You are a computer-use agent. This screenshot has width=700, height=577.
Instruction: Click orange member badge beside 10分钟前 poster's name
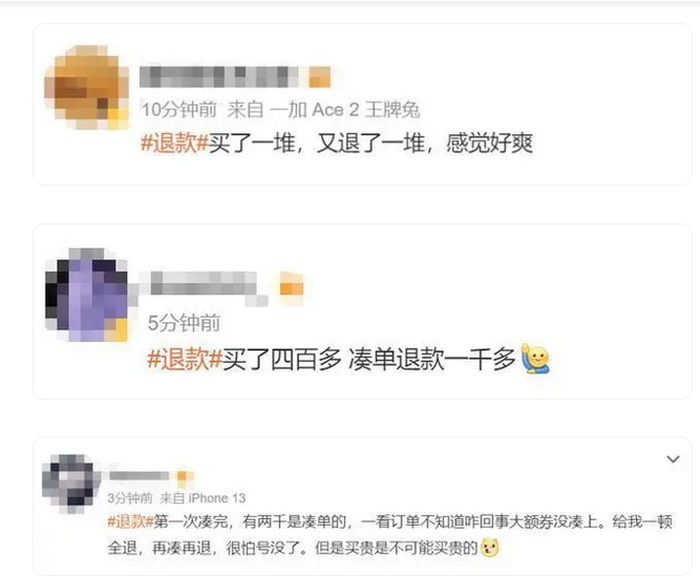click(320, 77)
